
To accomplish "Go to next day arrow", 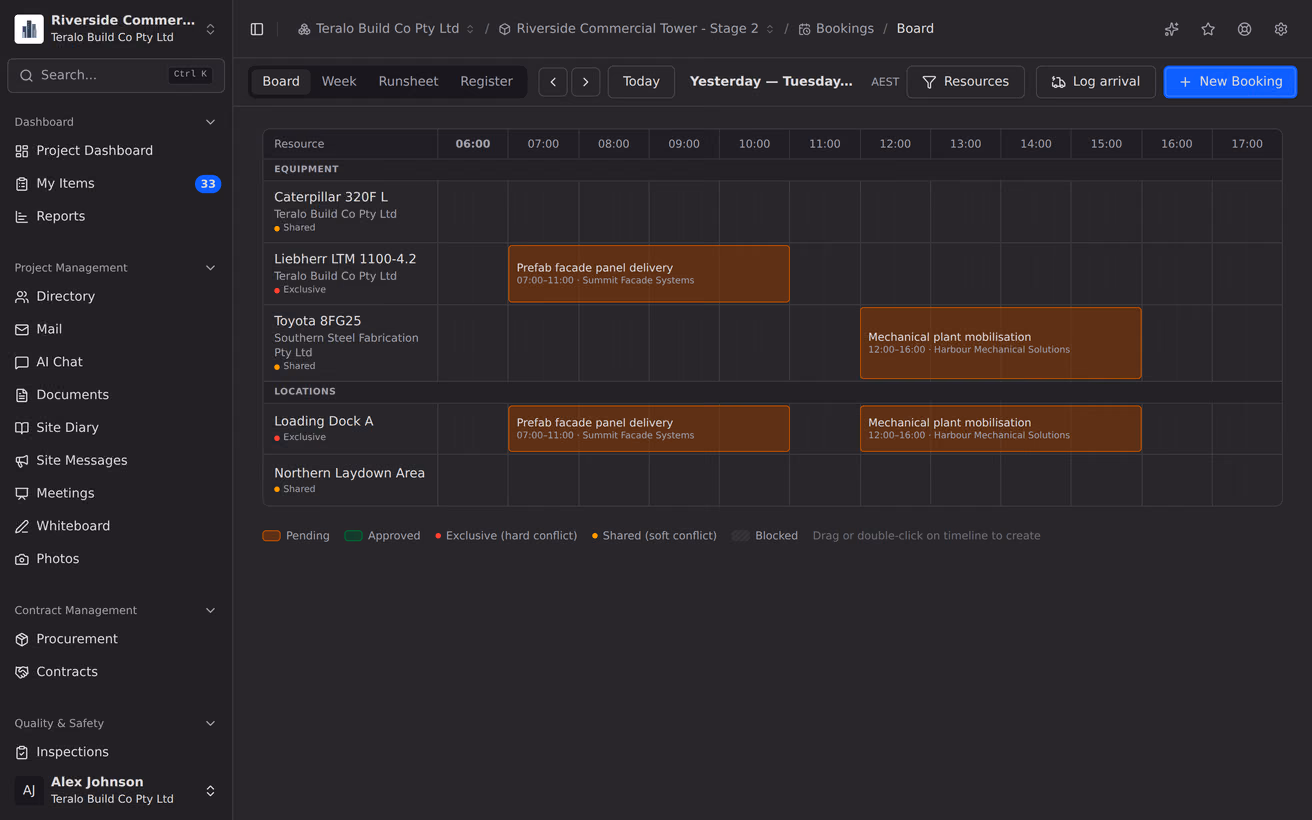I will coord(586,82).
